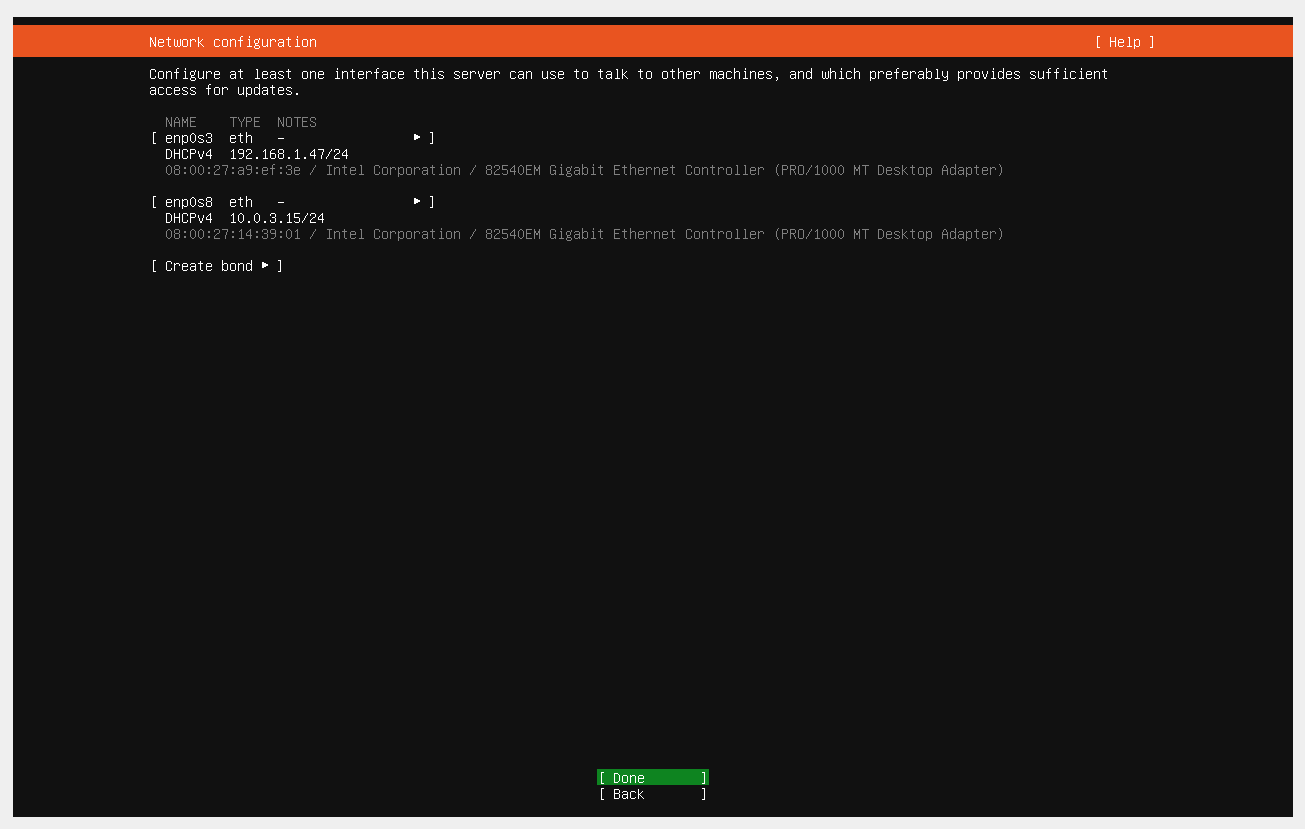Viewport: 1305px width, 829px height.
Task: Expand the enp0s3 interface menu arrow
Action: pos(417,138)
